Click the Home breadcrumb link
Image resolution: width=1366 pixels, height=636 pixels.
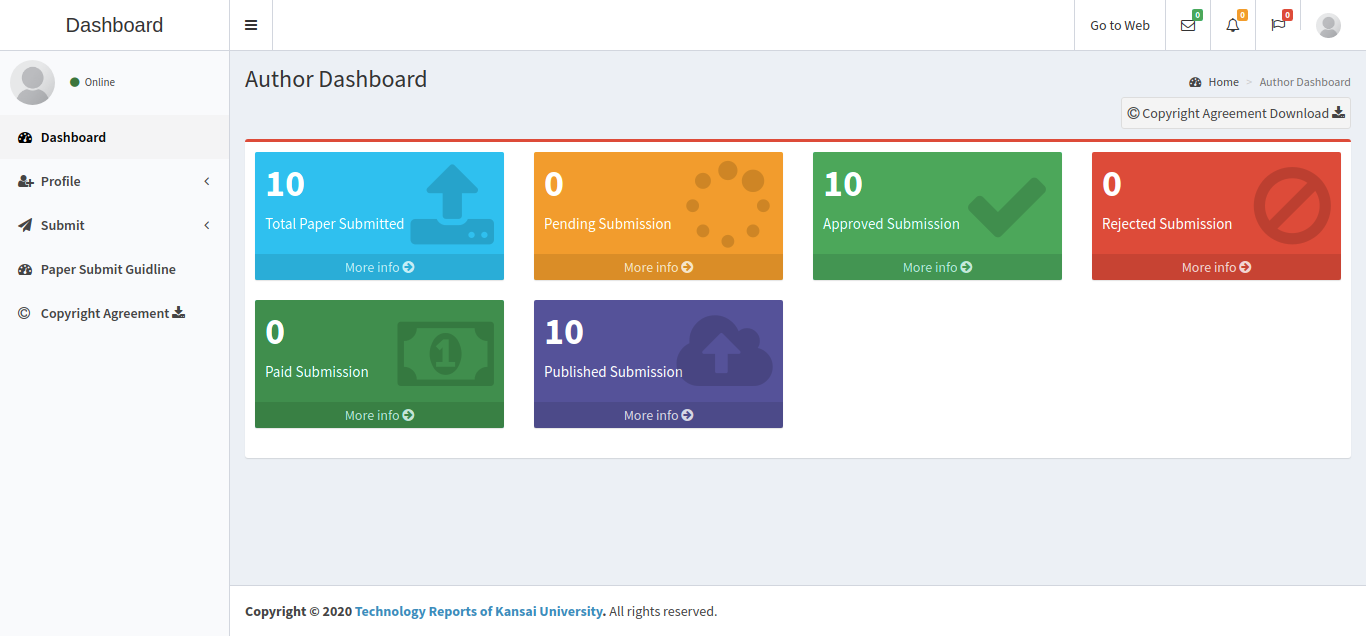click(1223, 82)
